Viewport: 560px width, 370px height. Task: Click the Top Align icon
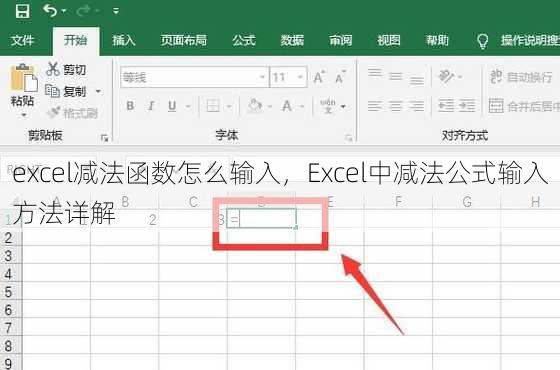coord(375,75)
